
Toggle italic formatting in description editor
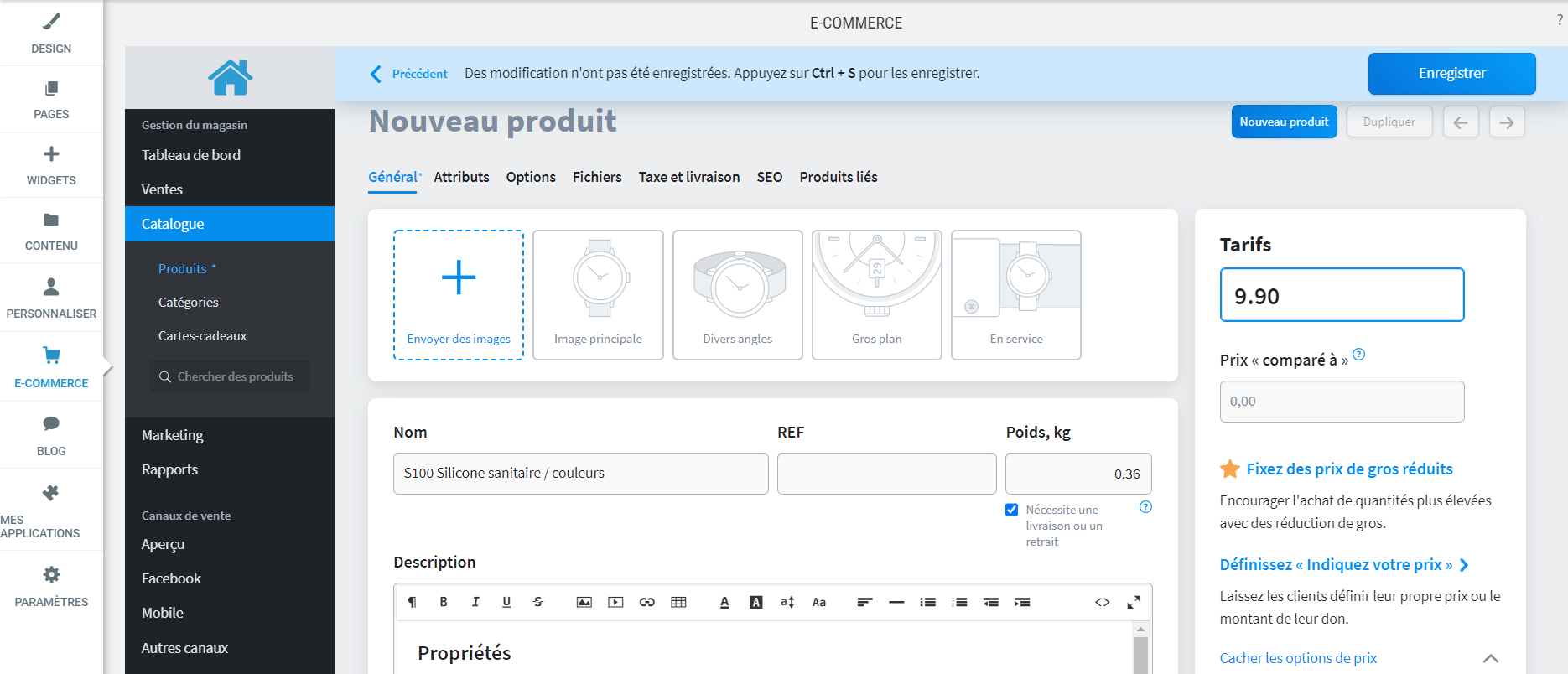[475, 602]
